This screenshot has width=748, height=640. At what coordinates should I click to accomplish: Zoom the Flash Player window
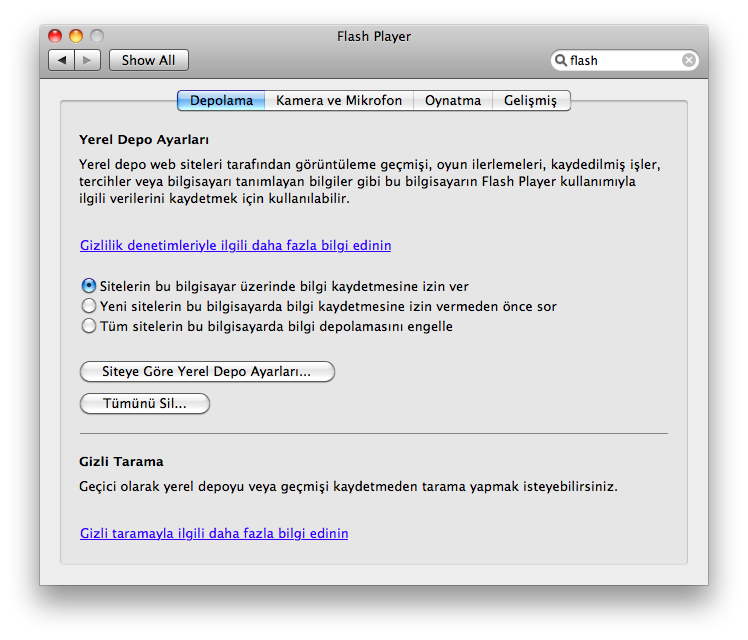(x=96, y=36)
